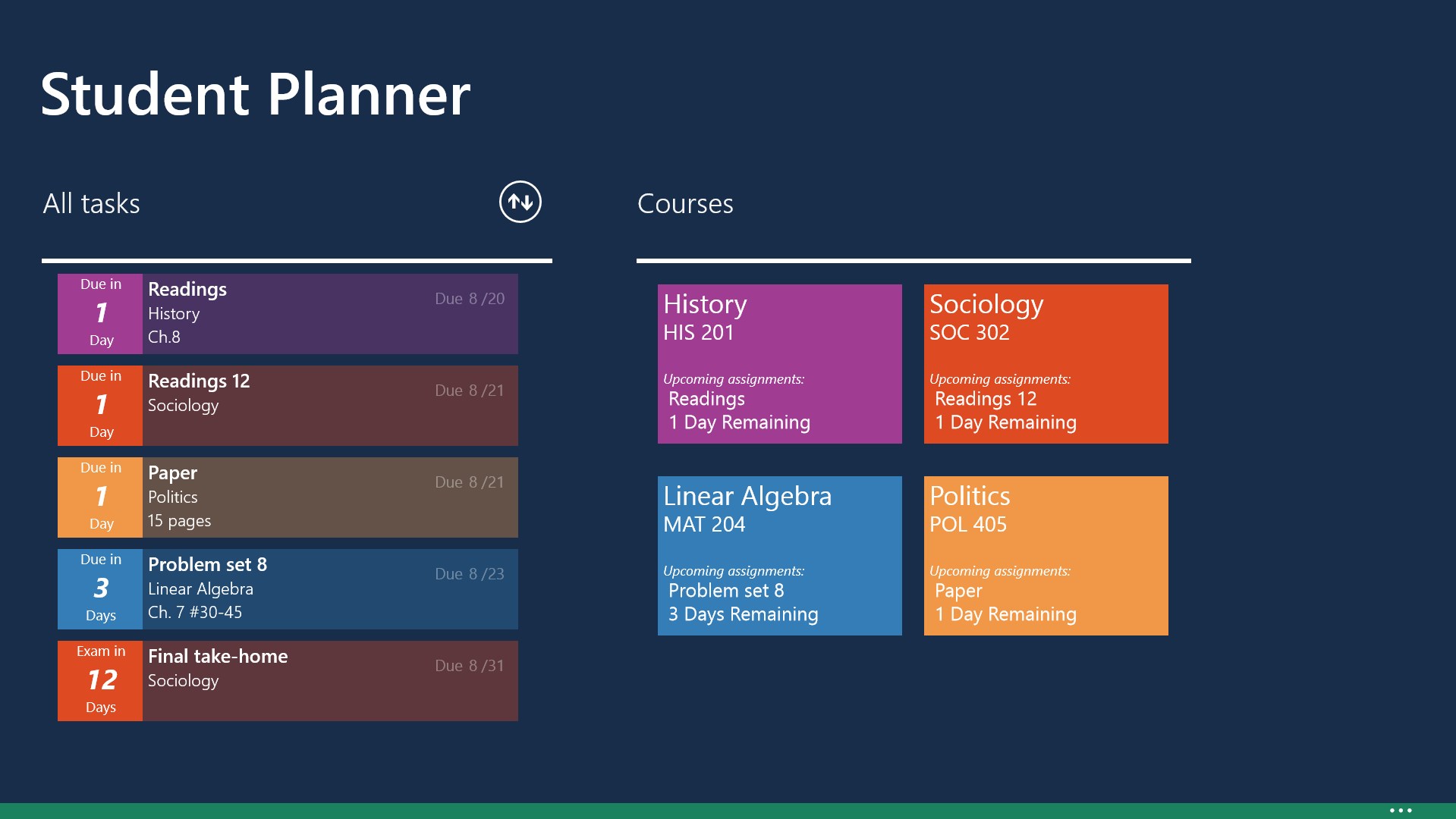Viewport: 1456px width, 819px height.
Task: Open the History HIS 201 course tile
Action: click(x=779, y=363)
